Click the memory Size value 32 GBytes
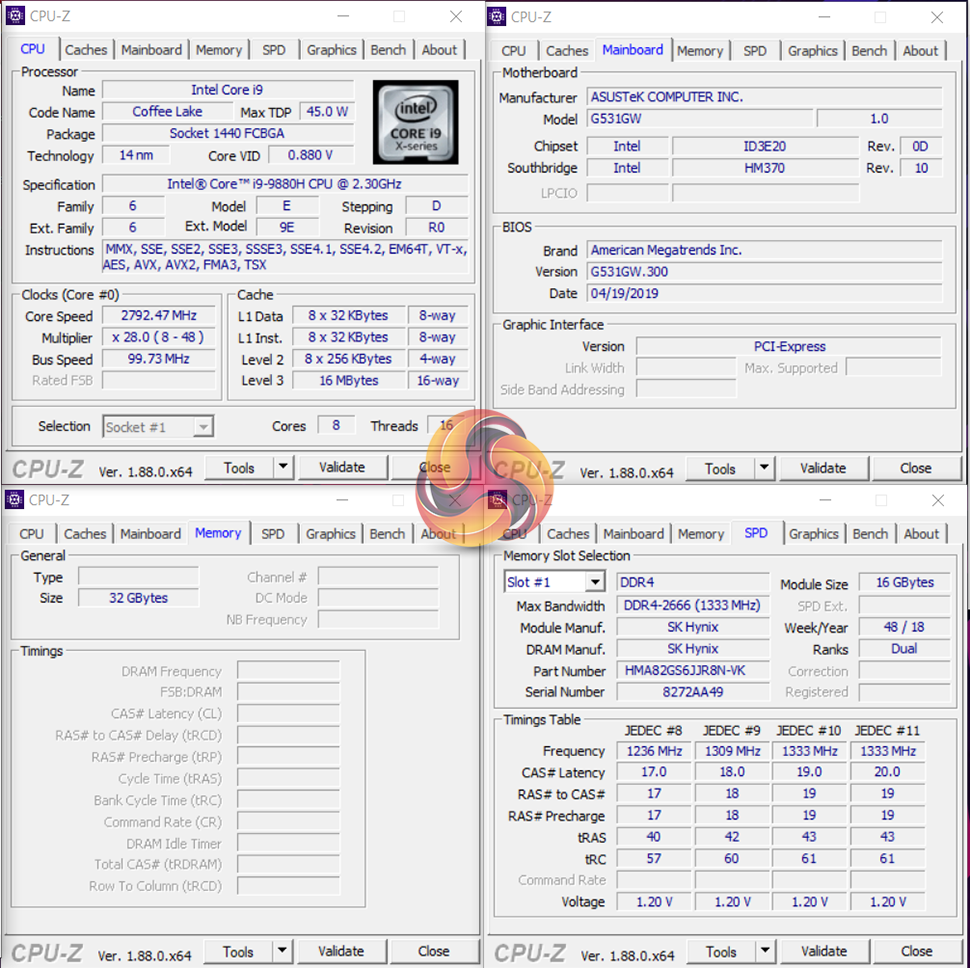This screenshot has height=968, width=970. pos(139,598)
